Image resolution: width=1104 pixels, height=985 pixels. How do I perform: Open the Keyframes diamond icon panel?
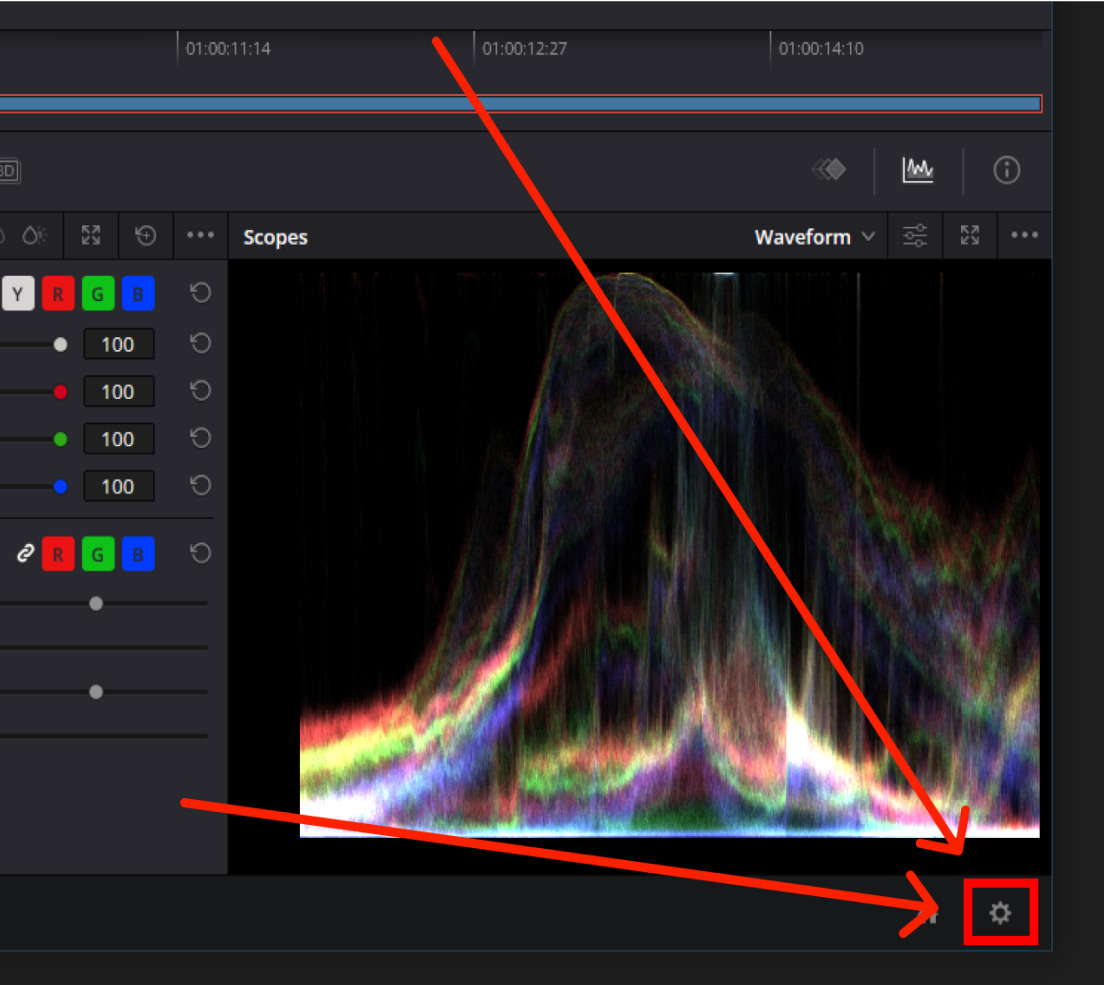tap(828, 171)
